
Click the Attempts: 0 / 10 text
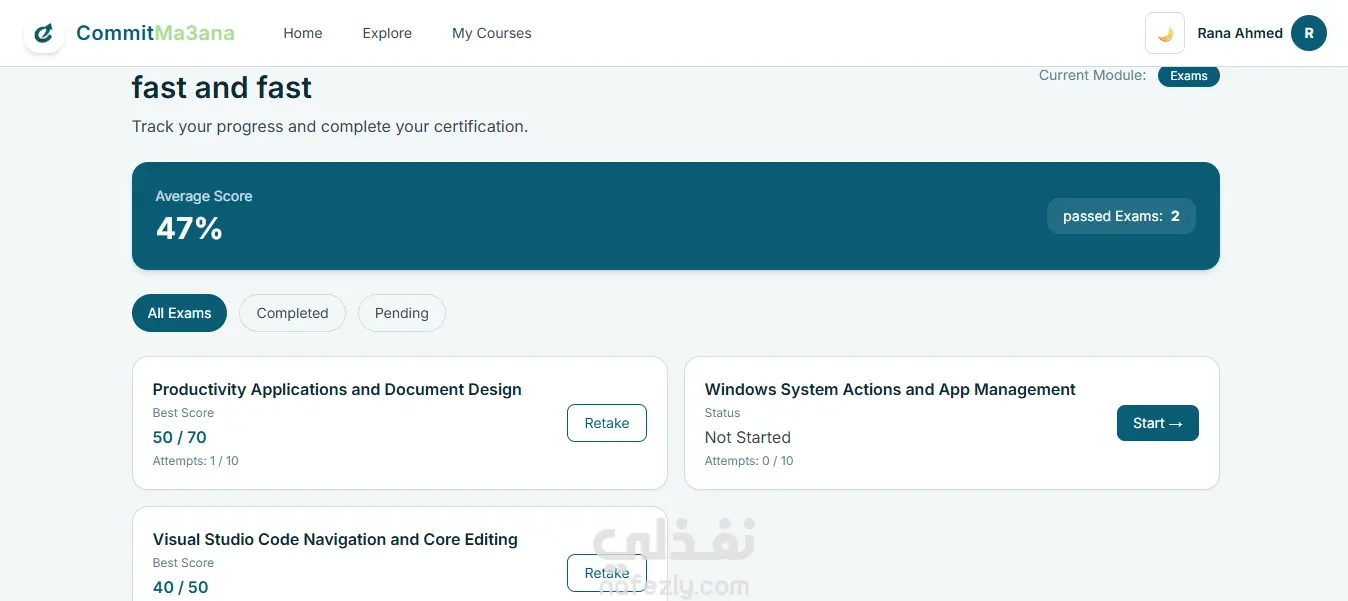pyautogui.click(x=749, y=461)
